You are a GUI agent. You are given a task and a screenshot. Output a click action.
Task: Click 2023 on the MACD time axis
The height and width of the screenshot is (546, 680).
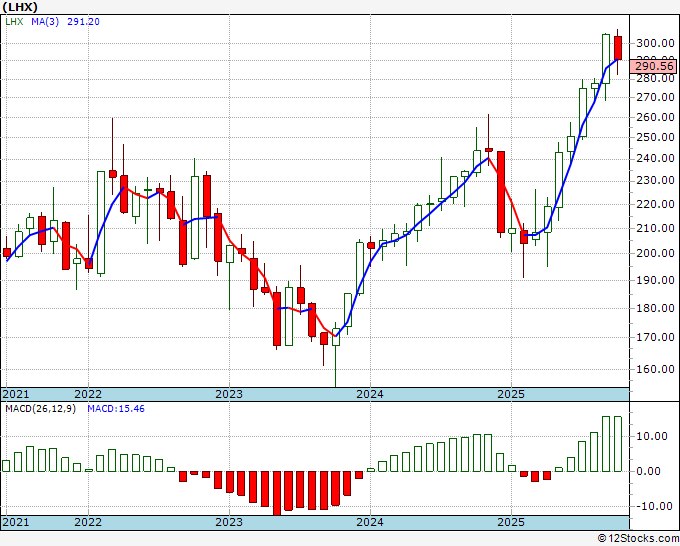coord(229,522)
